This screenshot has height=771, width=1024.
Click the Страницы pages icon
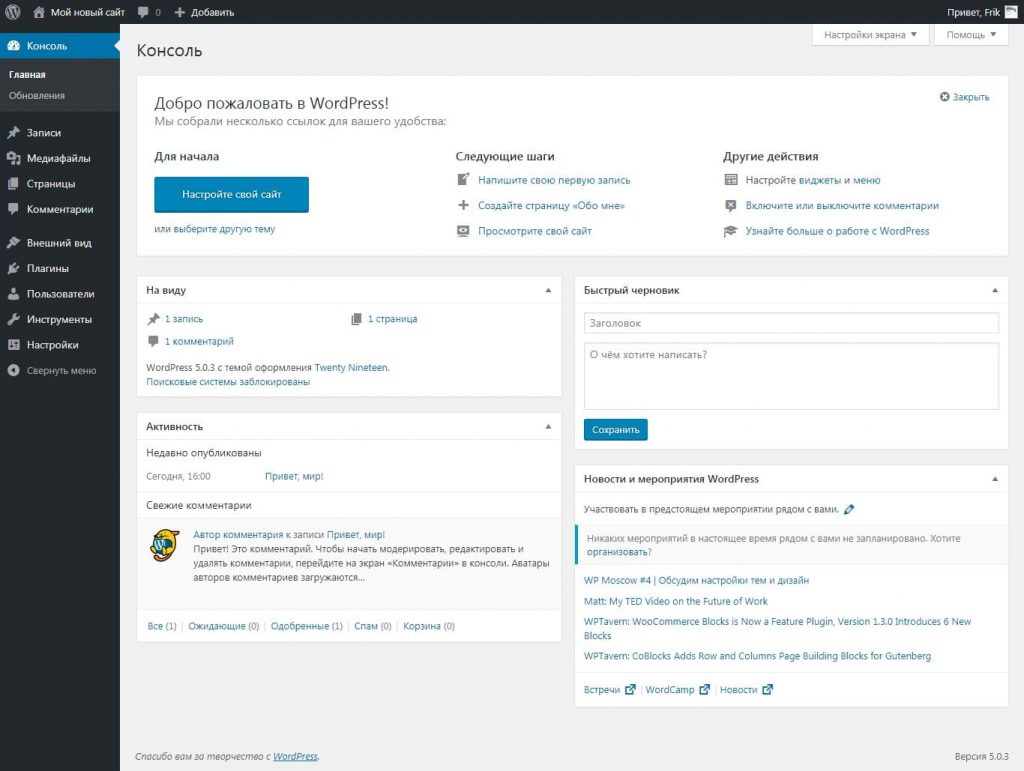point(13,183)
